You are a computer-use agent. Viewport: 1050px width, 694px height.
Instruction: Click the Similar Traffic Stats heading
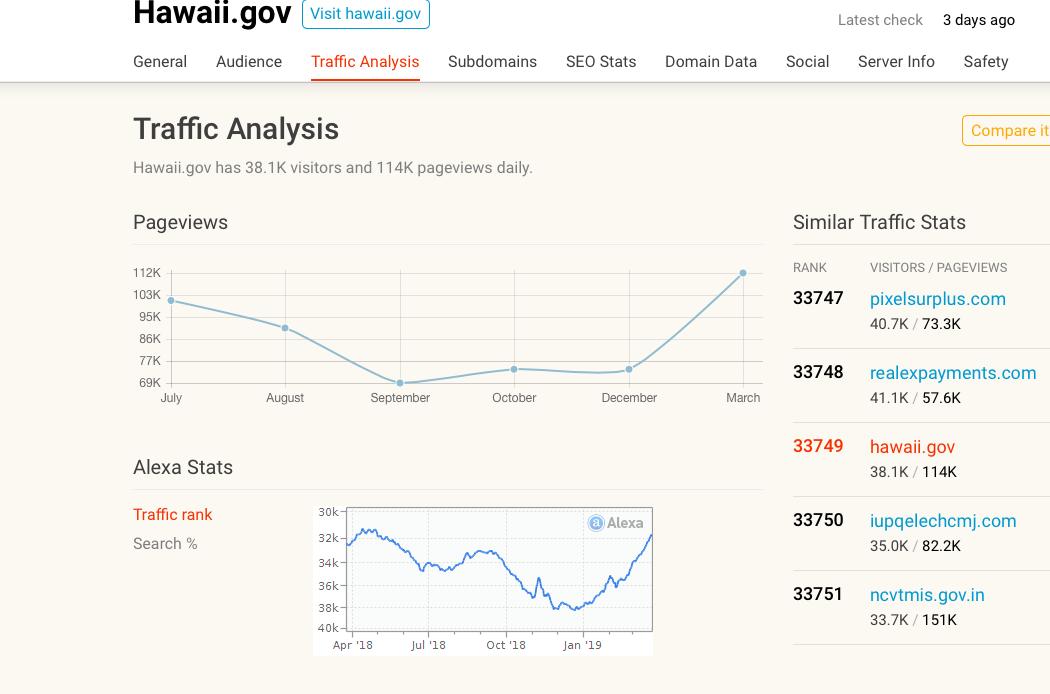879,222
